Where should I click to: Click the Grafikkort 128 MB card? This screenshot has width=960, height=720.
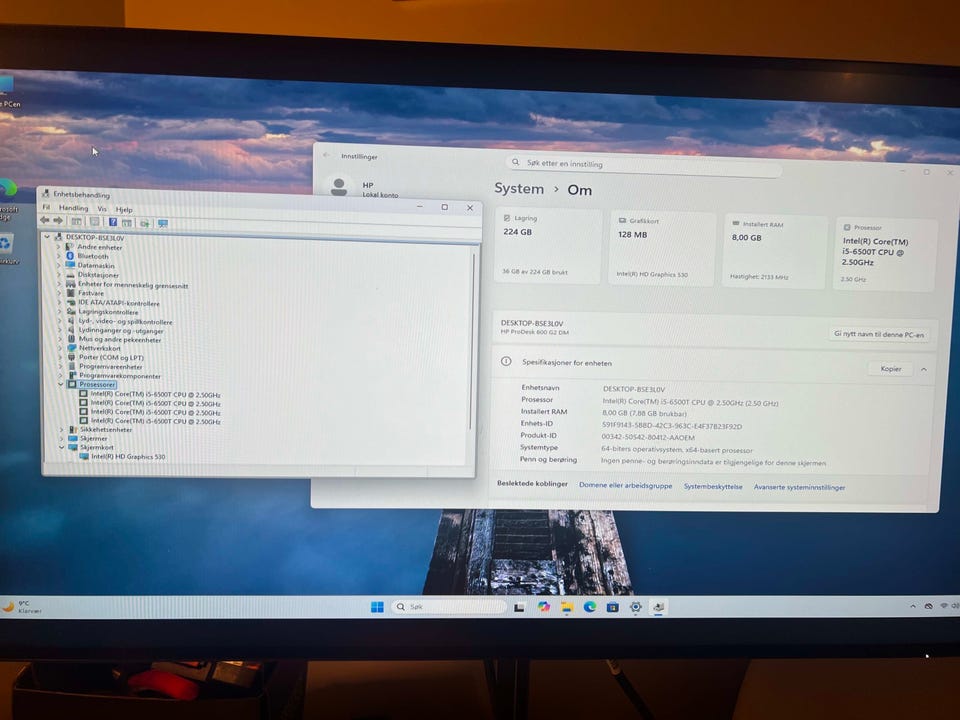coord(662,249)
